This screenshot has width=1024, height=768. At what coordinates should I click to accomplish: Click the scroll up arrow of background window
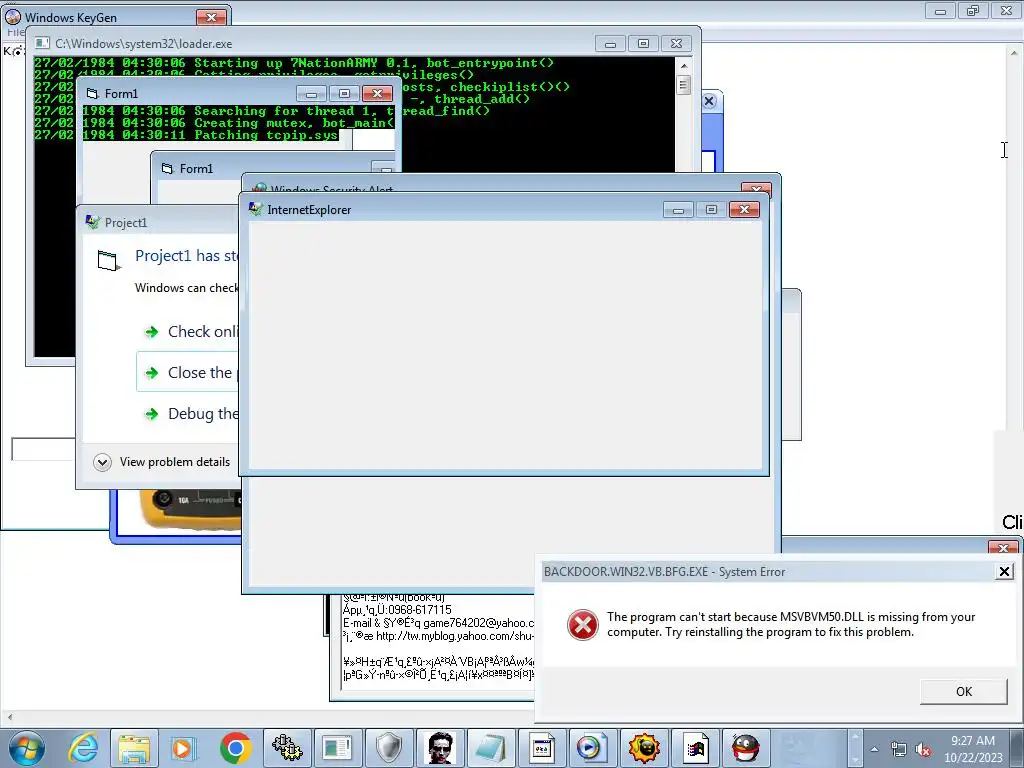click(x=1014, y=52)
